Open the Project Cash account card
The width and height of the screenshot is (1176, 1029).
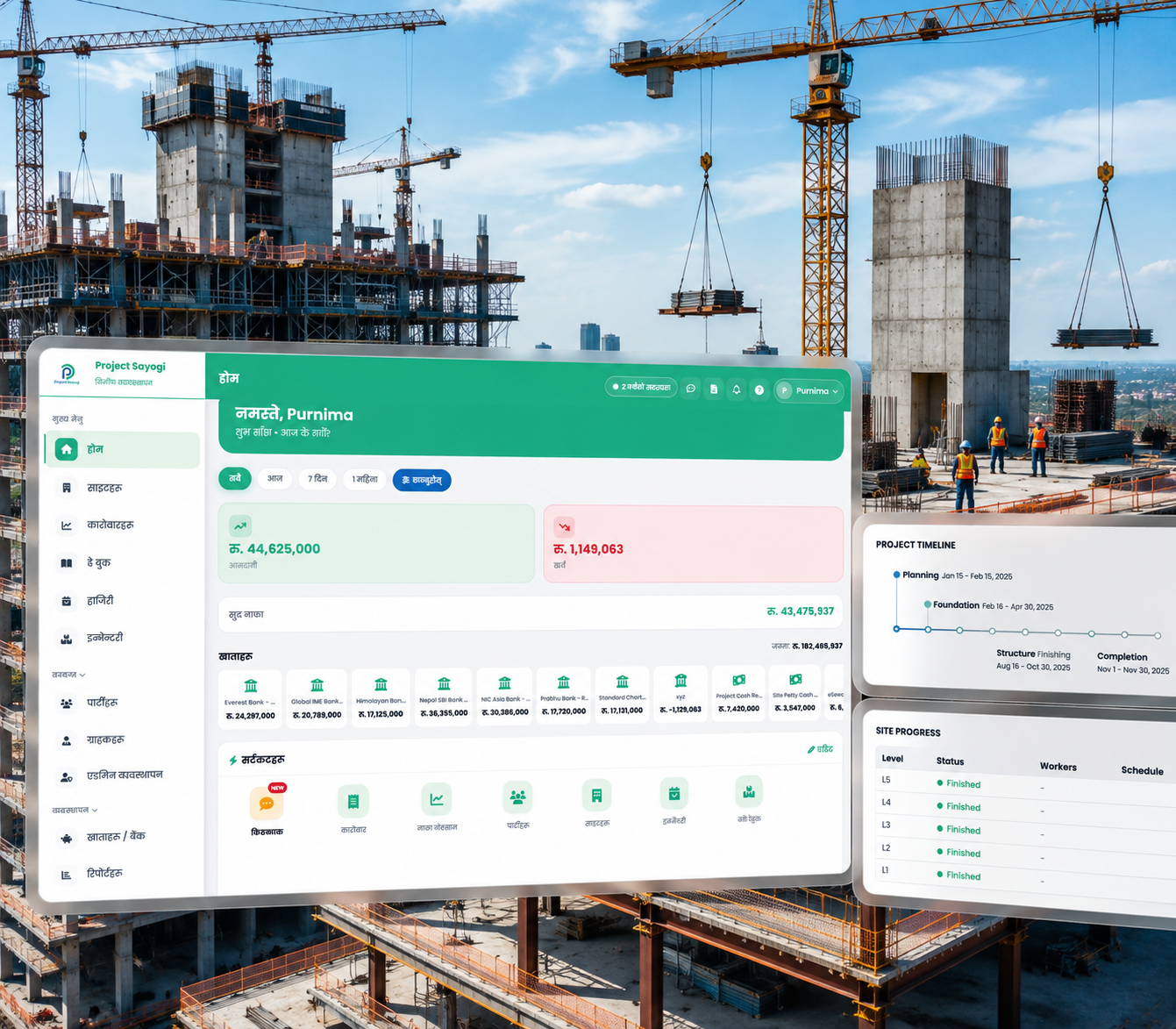tap(738, 693)
